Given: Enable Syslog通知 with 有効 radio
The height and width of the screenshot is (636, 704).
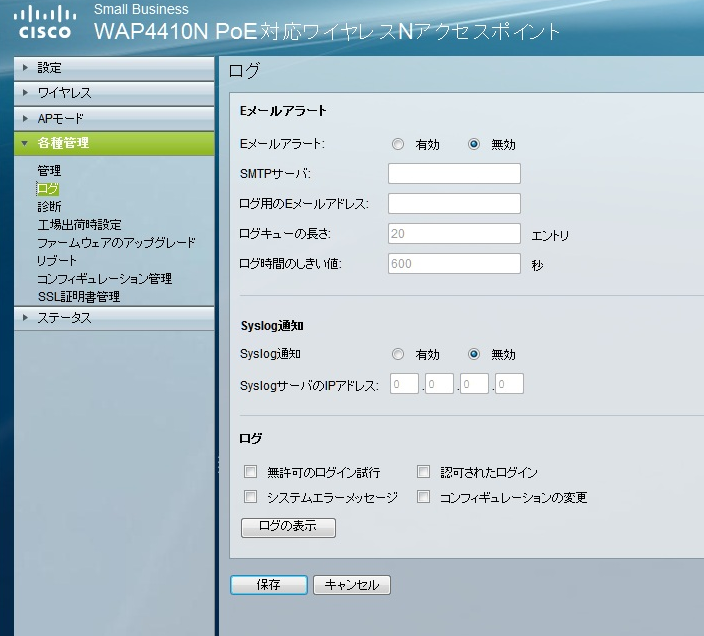Looking at the screenshot, I should click(x=398, y=354).
